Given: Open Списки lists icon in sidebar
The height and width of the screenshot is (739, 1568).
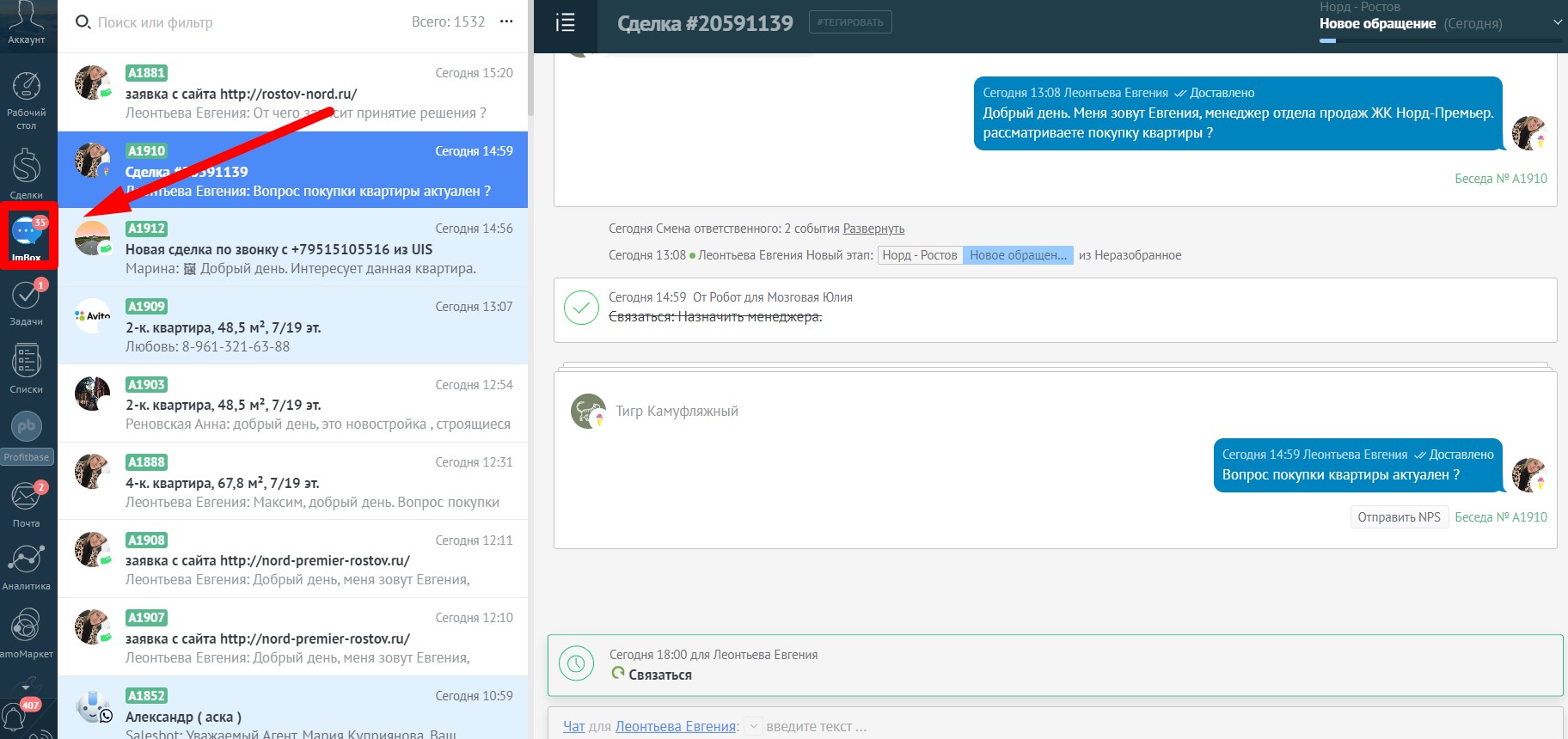Looking at the screenshot, I should point(27,369).
